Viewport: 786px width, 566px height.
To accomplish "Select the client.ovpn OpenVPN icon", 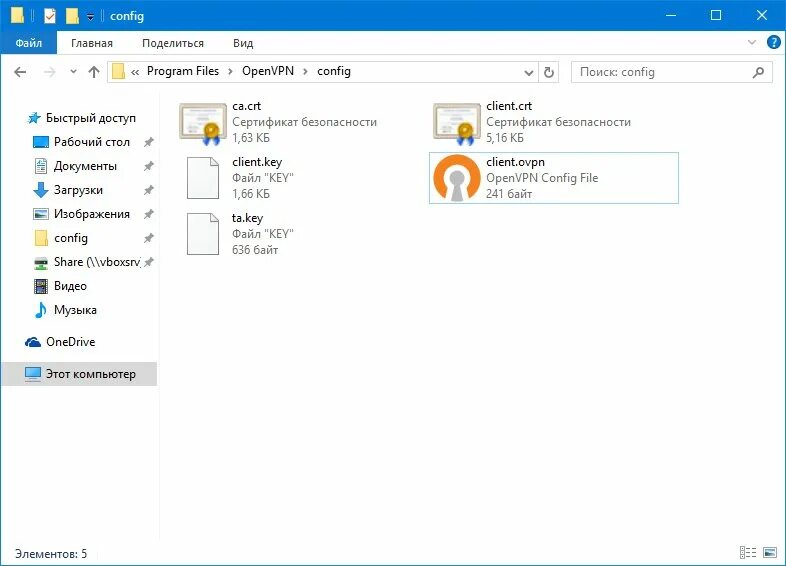I will point(457,178).
